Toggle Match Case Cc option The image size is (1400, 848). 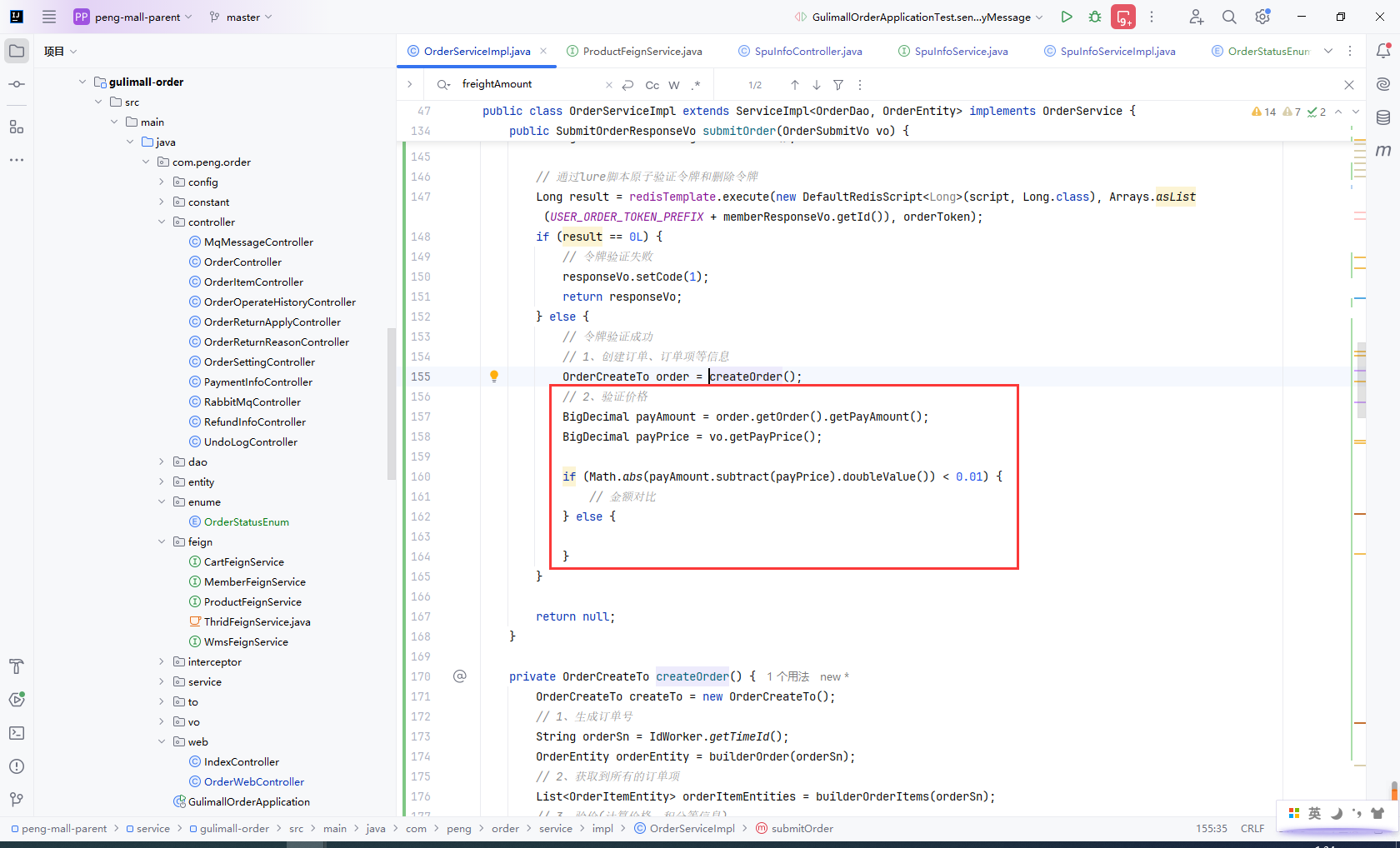point(652,85)
